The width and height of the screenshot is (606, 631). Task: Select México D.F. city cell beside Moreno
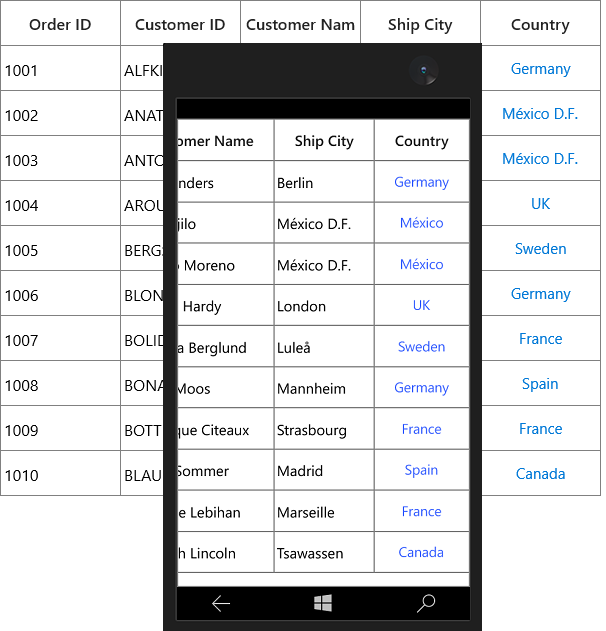[x=324, y=264]
